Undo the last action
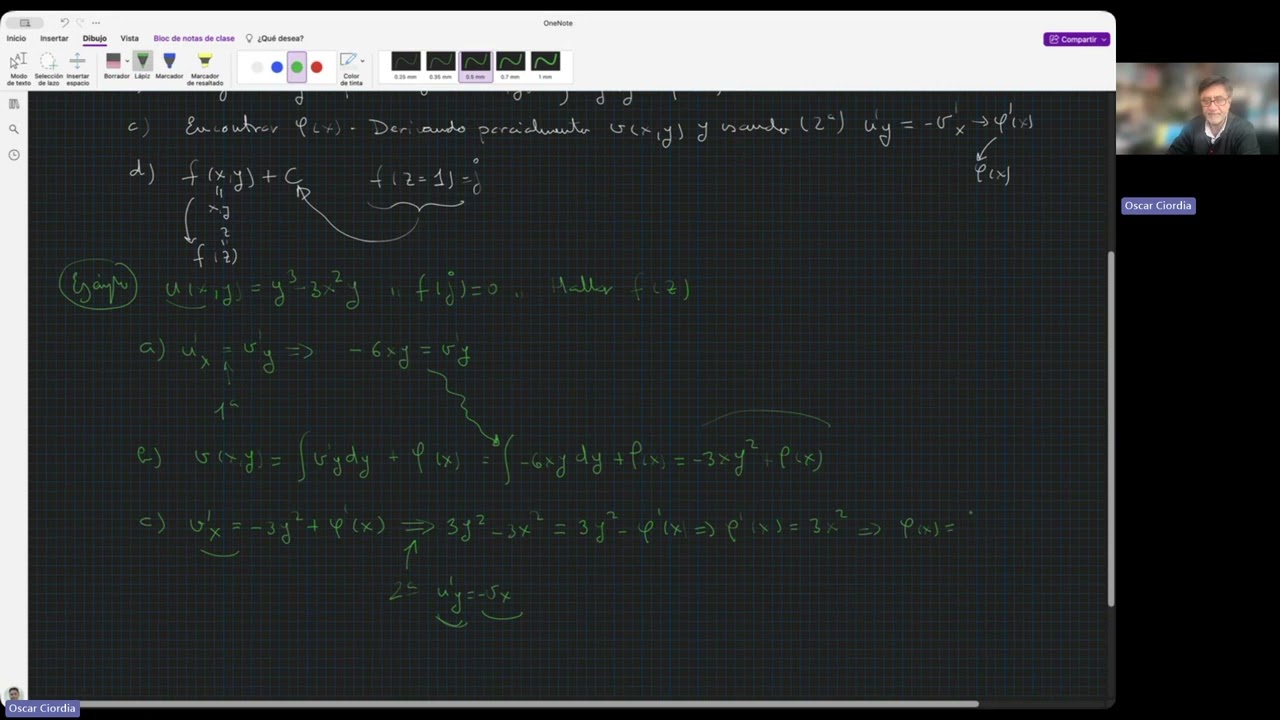This screenshot has height=720, width=1280. [x=64, y=22]
